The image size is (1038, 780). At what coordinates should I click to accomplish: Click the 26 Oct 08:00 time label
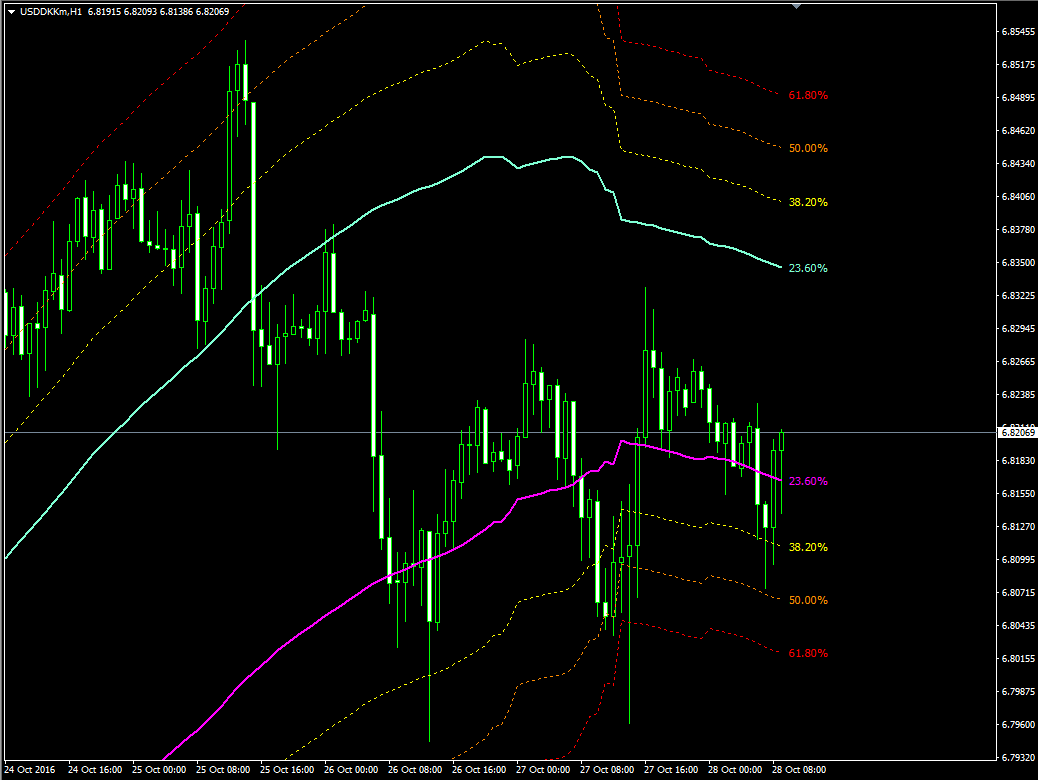pyautogui.click(x=415, y=769)
